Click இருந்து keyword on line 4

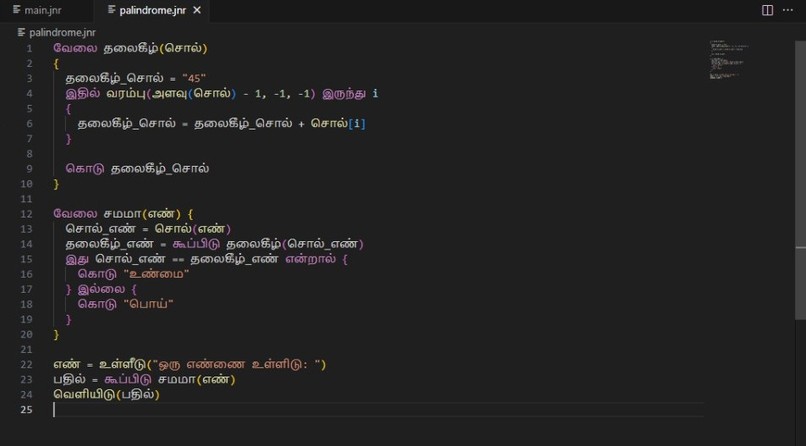(x=344, y=94)
